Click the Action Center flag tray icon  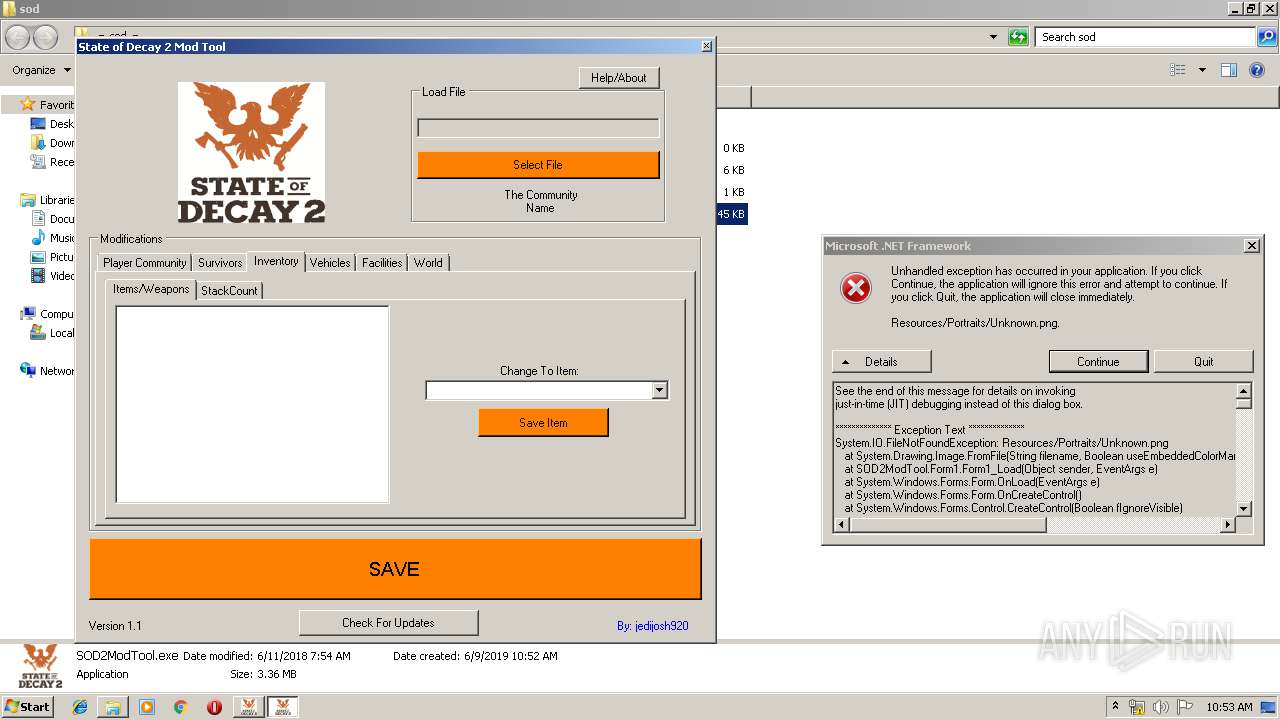(x=1186, y=707)
